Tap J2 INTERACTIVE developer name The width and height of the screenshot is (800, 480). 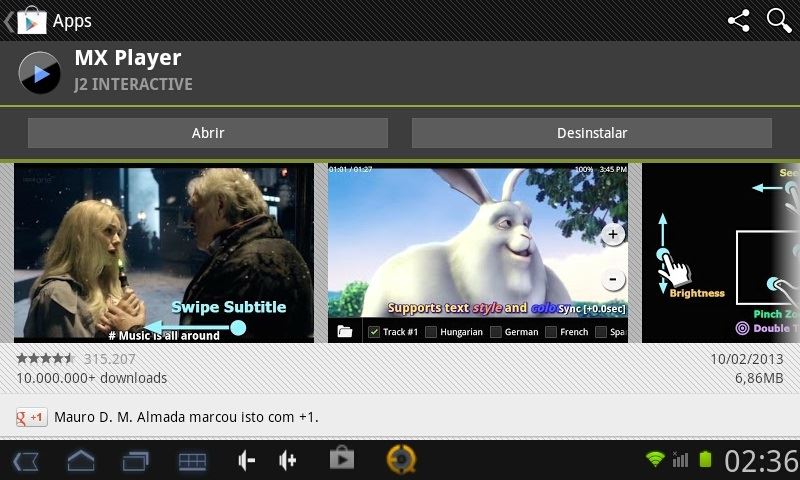click(x=134, y=84)
